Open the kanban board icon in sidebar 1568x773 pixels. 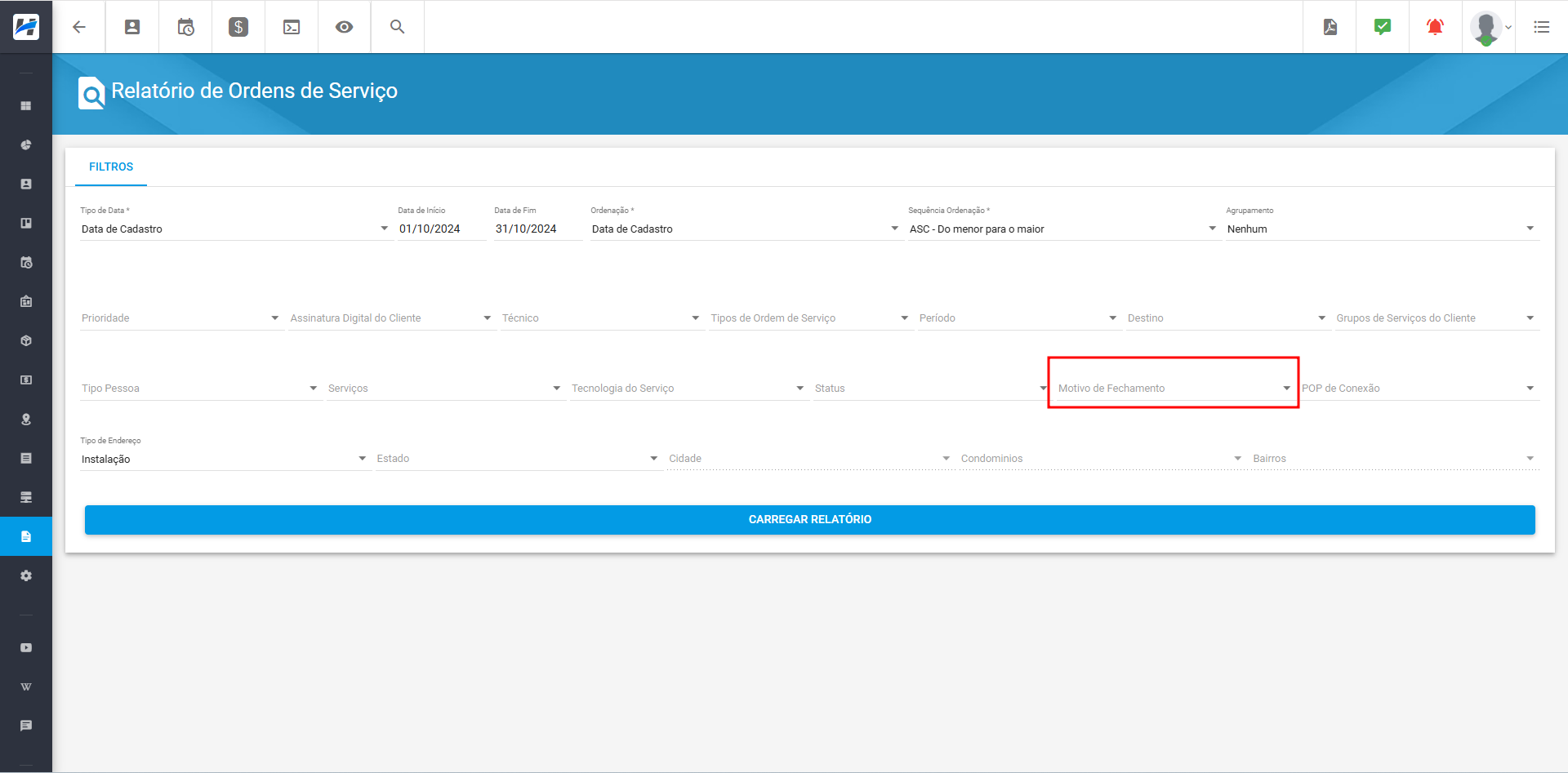(26, 224)
